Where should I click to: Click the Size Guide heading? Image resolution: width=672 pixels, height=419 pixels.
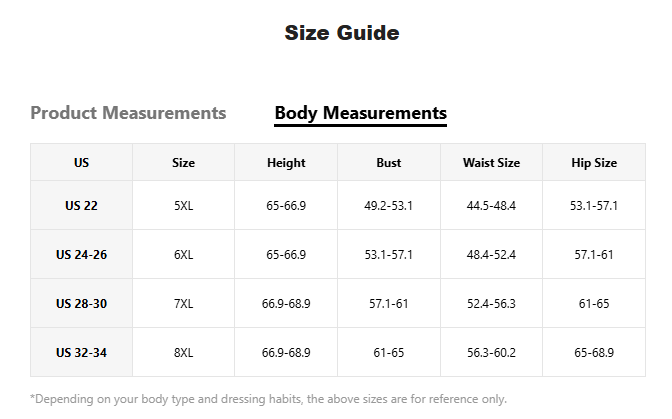(x=342, y=33)
